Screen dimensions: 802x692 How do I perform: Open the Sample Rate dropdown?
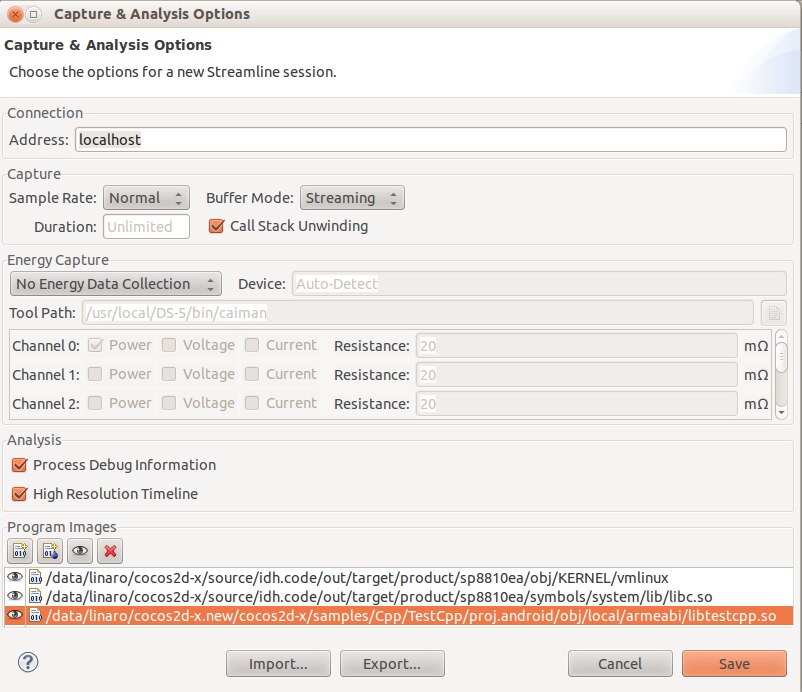147,198
